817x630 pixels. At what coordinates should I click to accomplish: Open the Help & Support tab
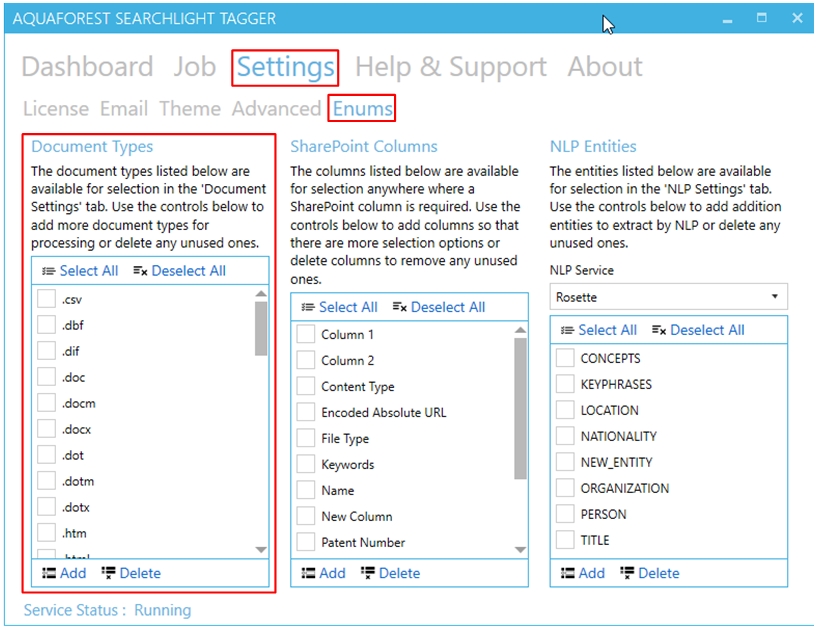(x=450, y=67)
